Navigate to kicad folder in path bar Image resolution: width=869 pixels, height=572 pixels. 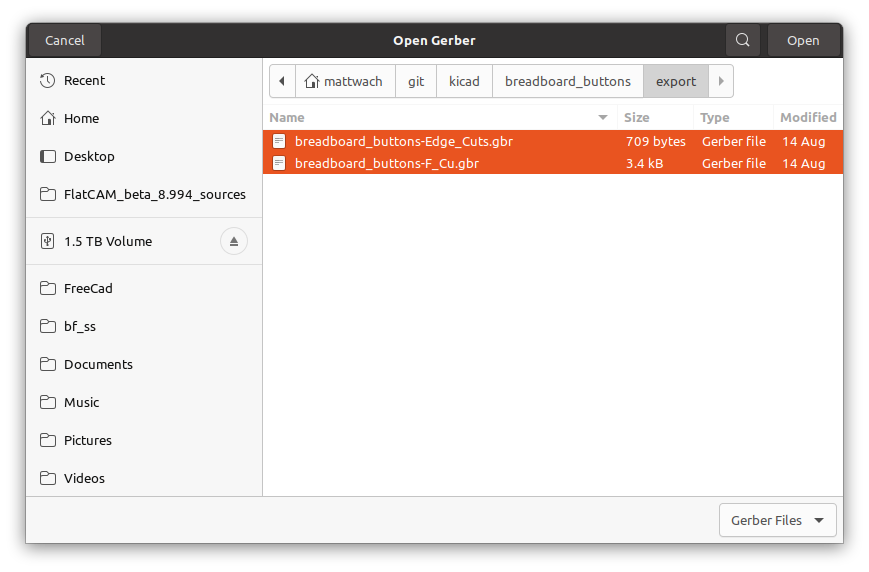tap(464, 81)
